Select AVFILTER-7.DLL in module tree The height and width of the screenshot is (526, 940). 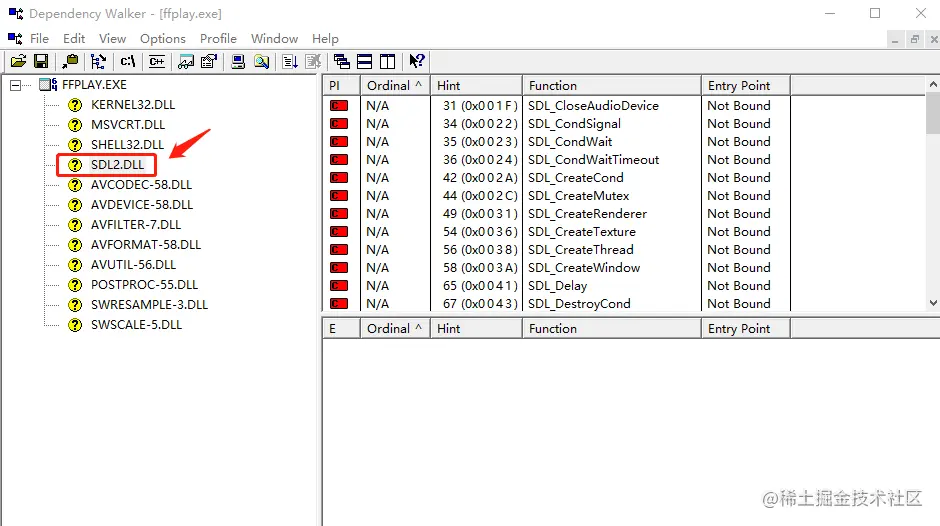[136, 224]
